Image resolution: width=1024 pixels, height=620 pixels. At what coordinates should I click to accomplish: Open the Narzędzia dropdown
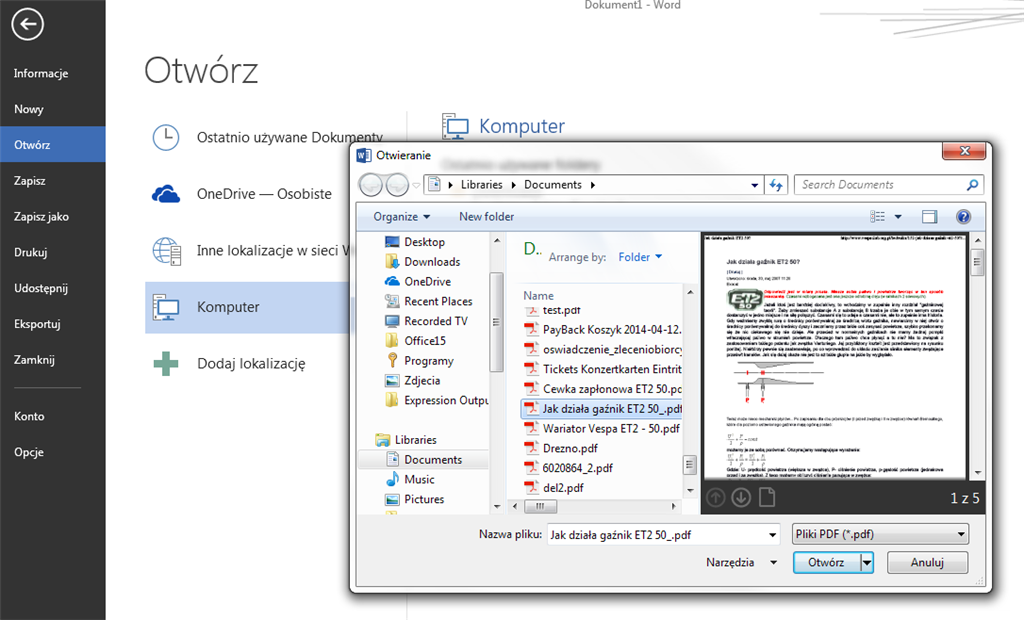point(741,563)
